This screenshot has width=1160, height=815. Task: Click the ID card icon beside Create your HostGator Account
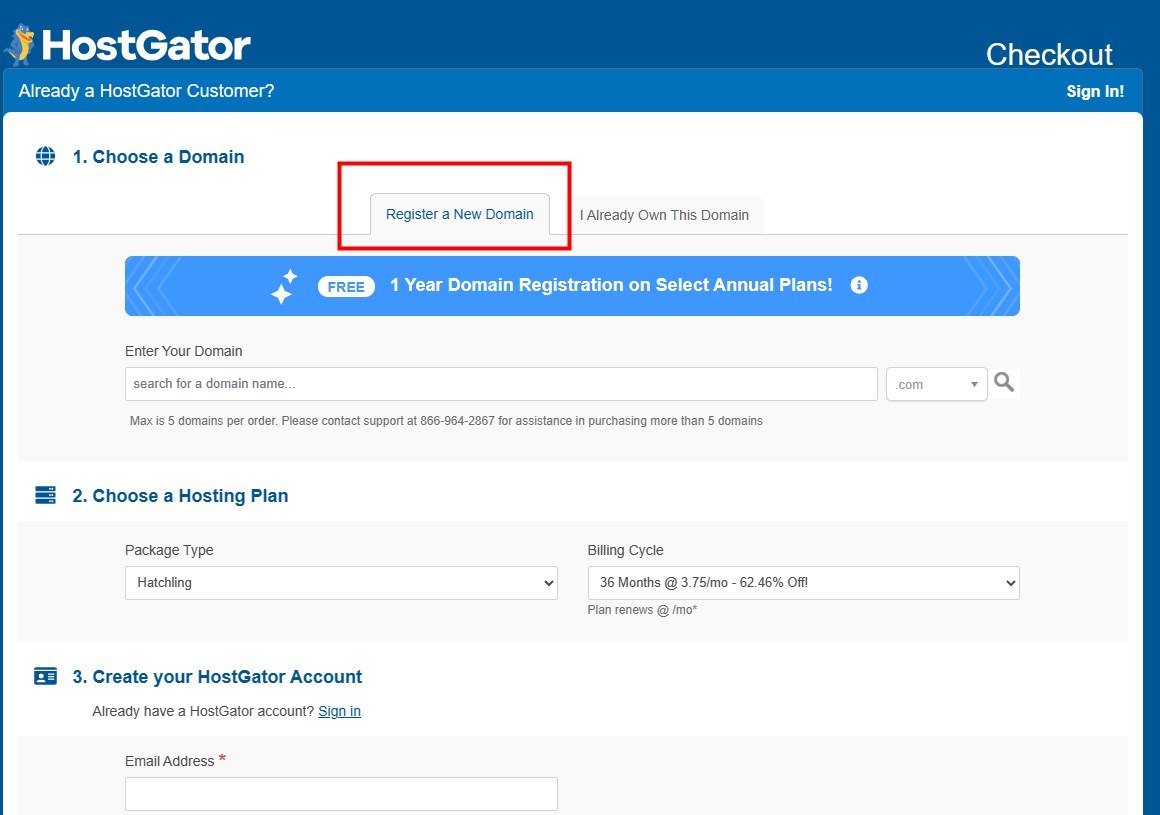[x=45, y=677]
